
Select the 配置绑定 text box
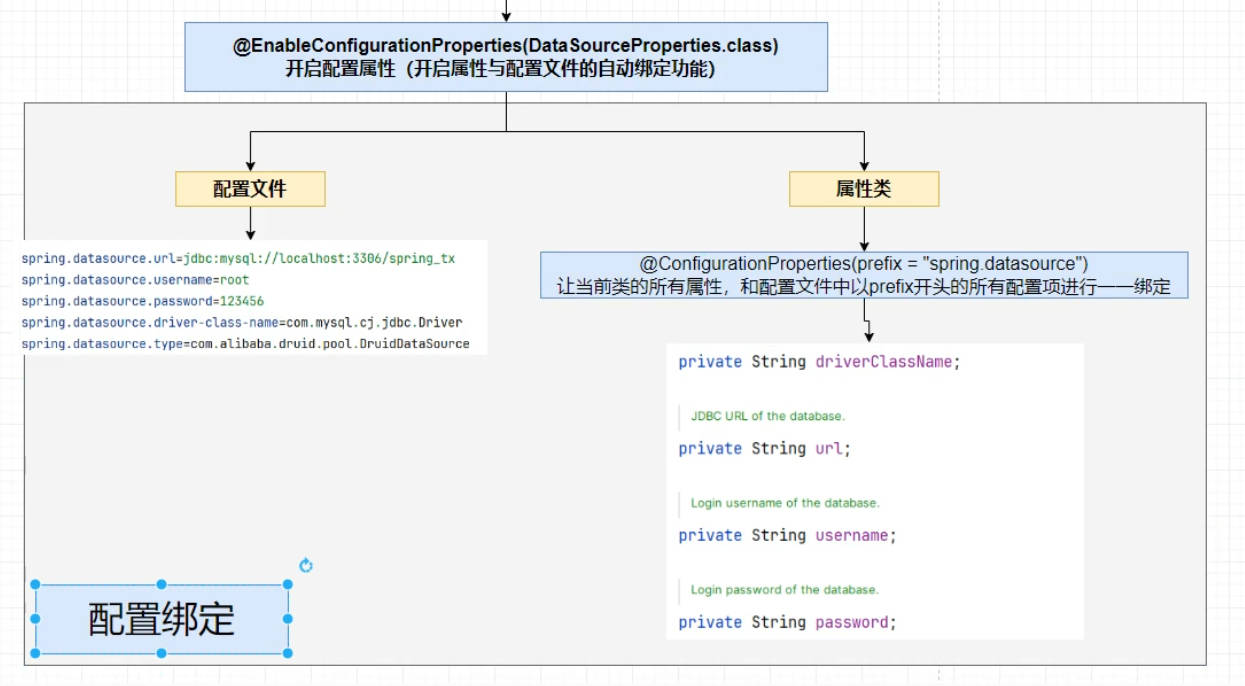162,620
